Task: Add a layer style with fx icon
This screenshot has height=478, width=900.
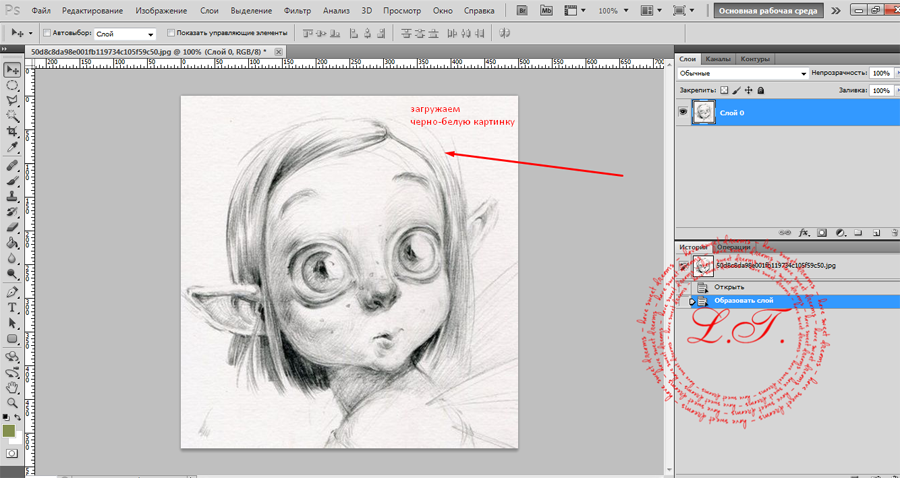Action: (804, 233)
